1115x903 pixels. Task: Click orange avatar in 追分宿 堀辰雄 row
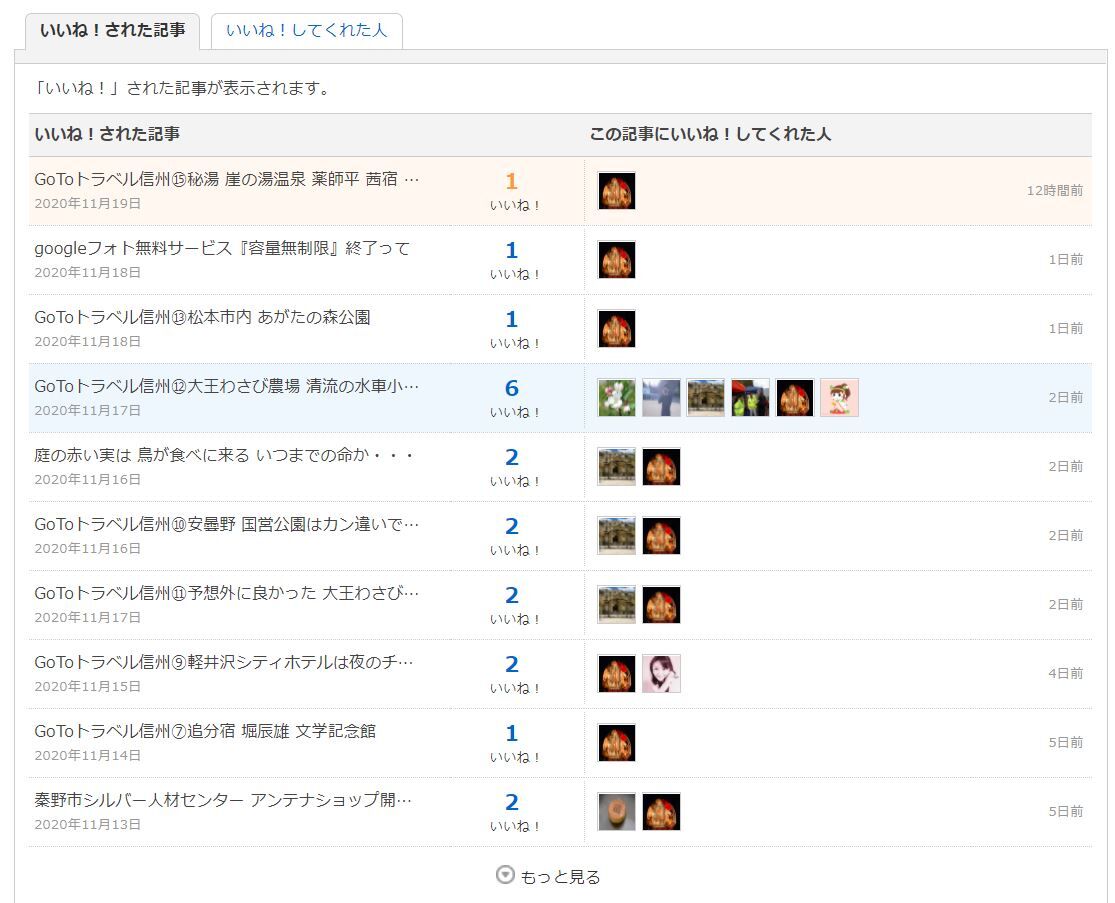[617, 742]
